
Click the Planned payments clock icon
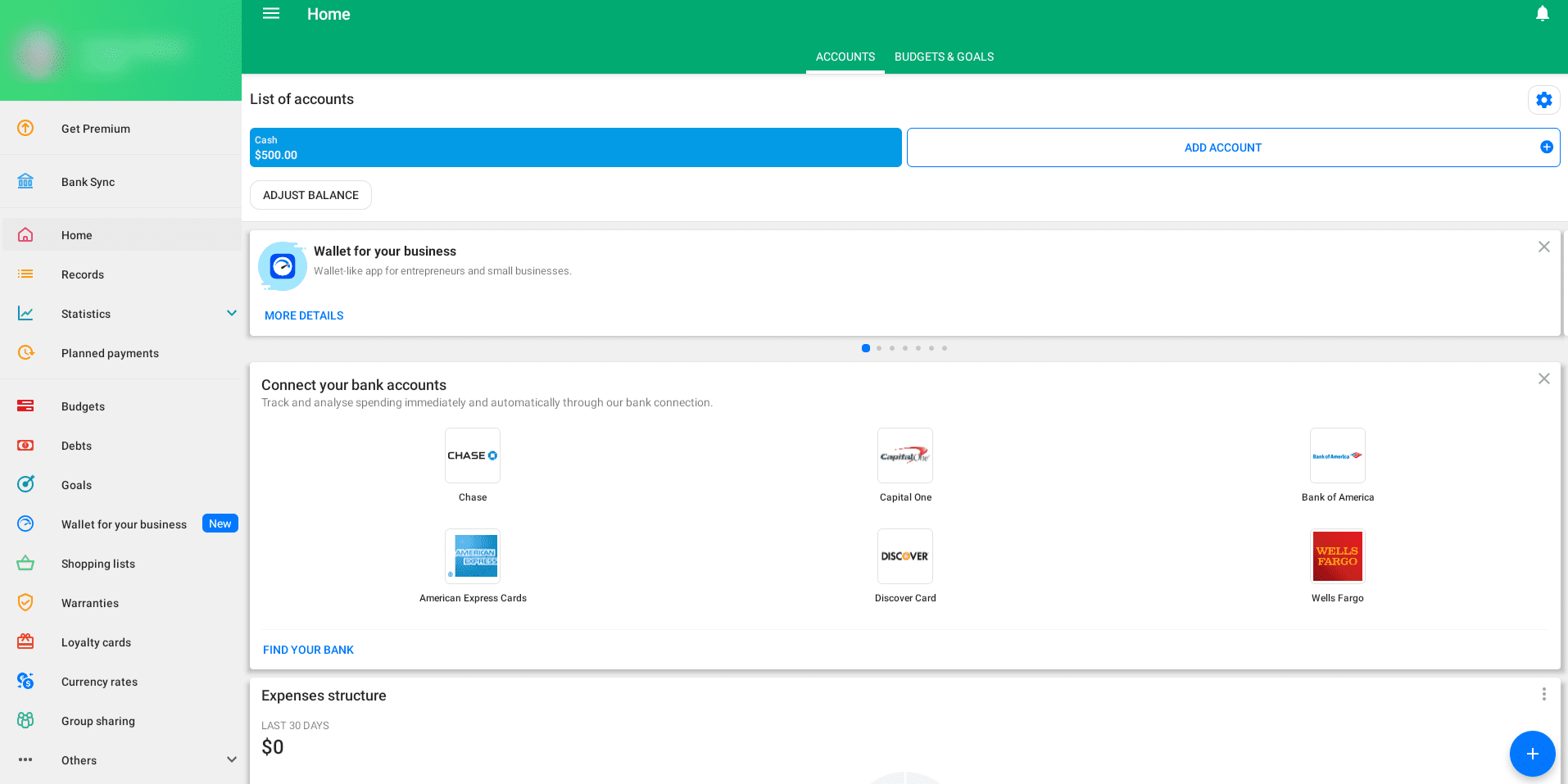[25, 353]
